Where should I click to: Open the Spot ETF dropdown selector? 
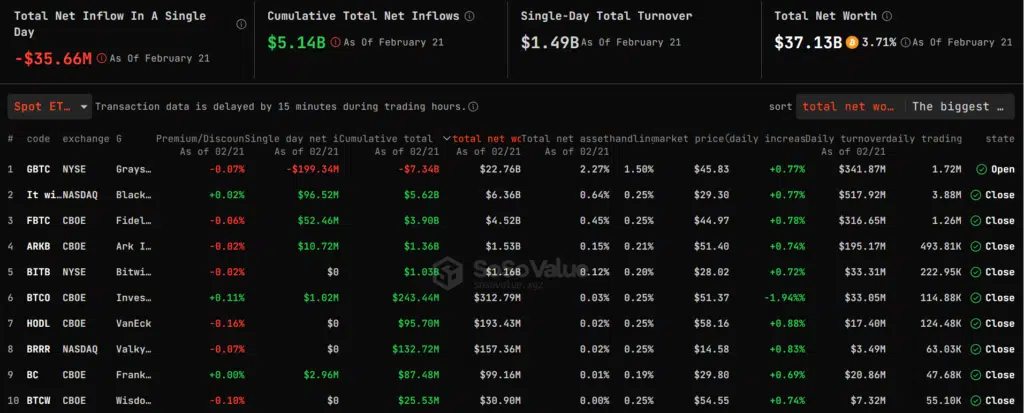point(50,107)
